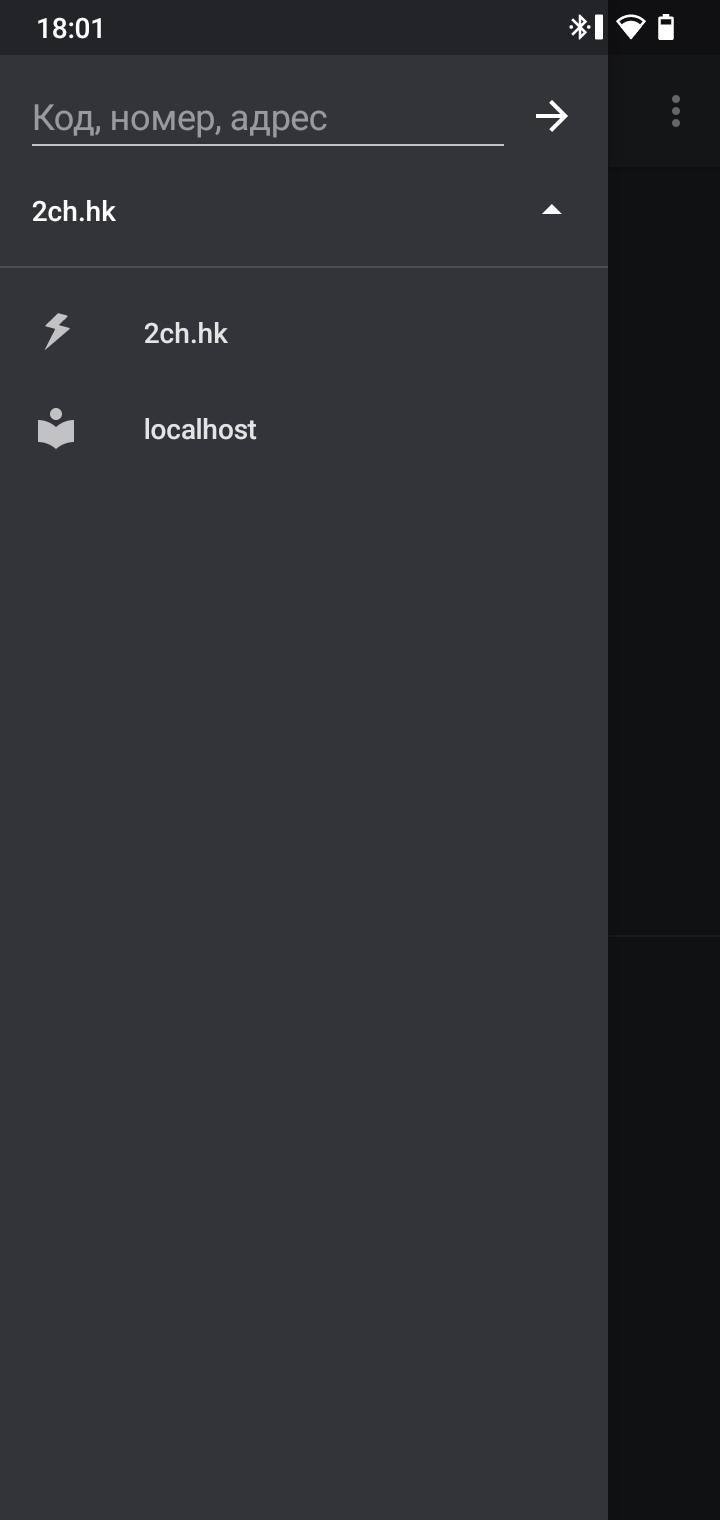Tap the dimmed lower panel to the right of the drawer

[664, 1228]
